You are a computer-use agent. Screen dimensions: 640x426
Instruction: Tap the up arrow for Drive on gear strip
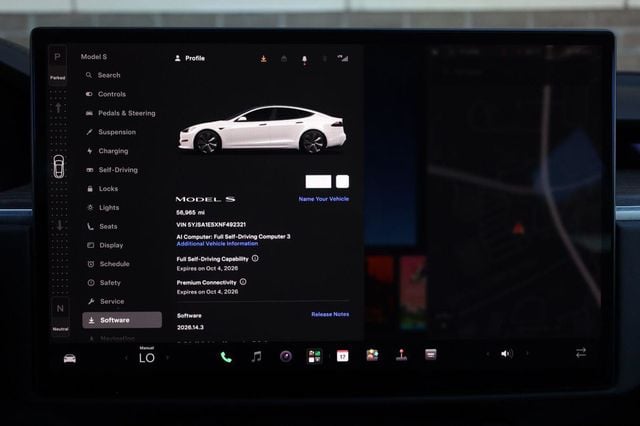(58, 108)
